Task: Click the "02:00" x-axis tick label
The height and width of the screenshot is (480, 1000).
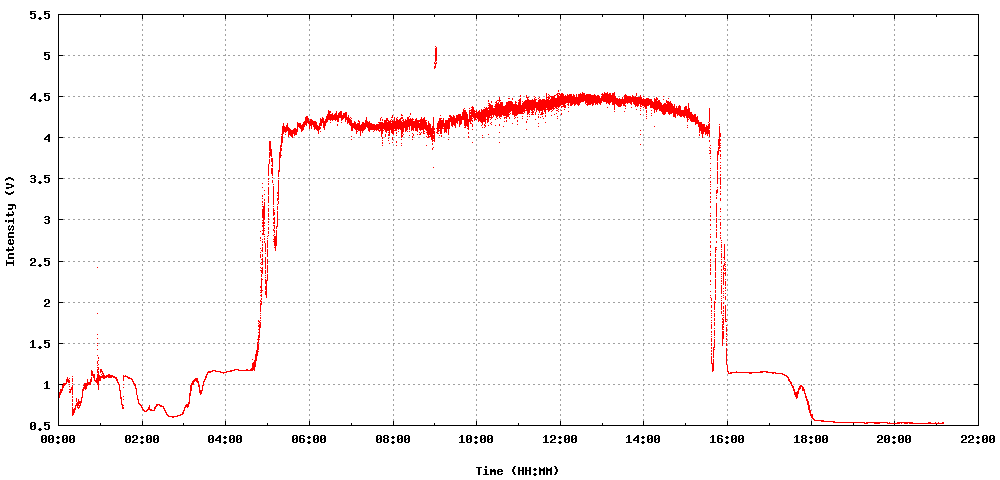Action: click(x=142, y=439)
